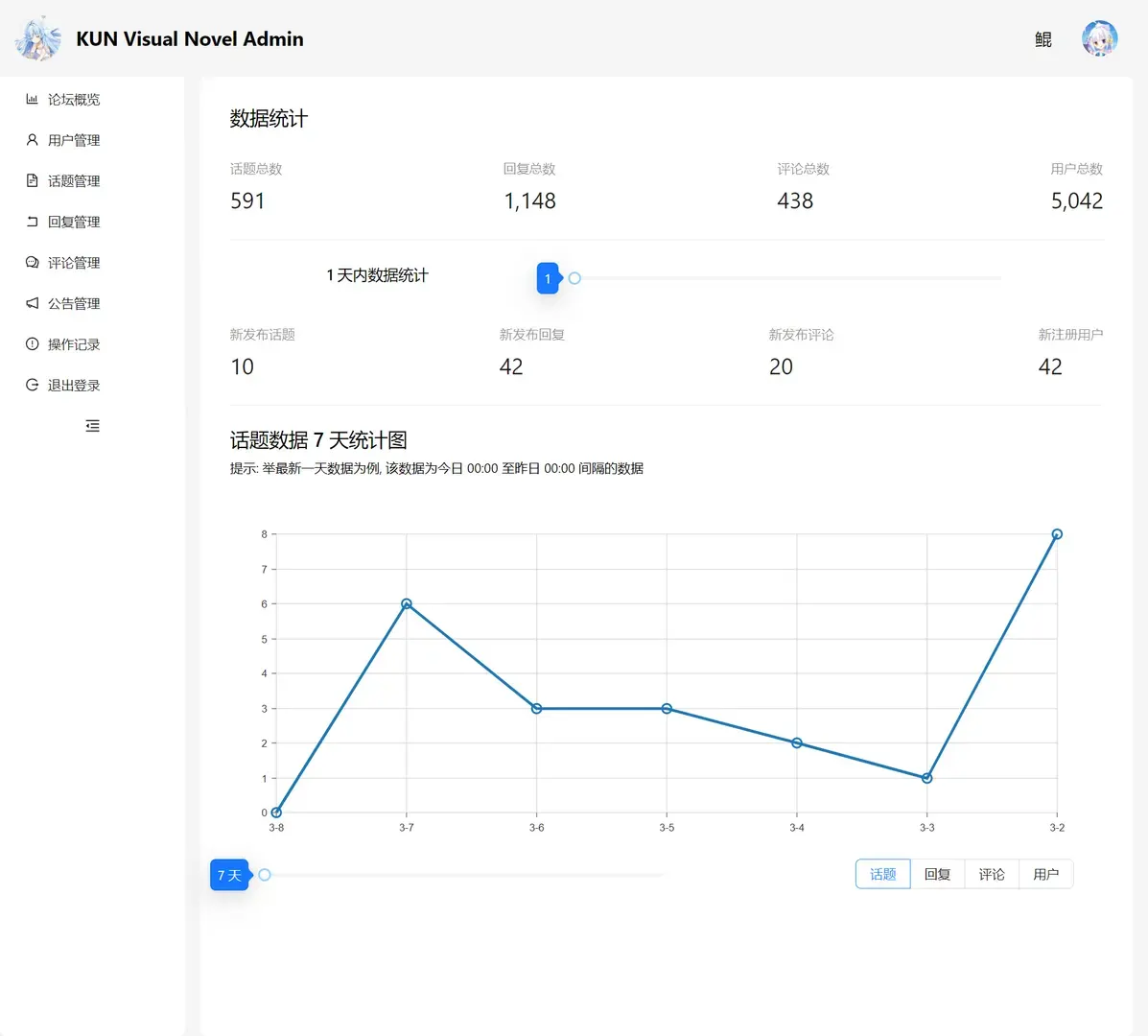Select the 评论 chart radio button
The image size is (1148, 1036).
click(992, 874)
